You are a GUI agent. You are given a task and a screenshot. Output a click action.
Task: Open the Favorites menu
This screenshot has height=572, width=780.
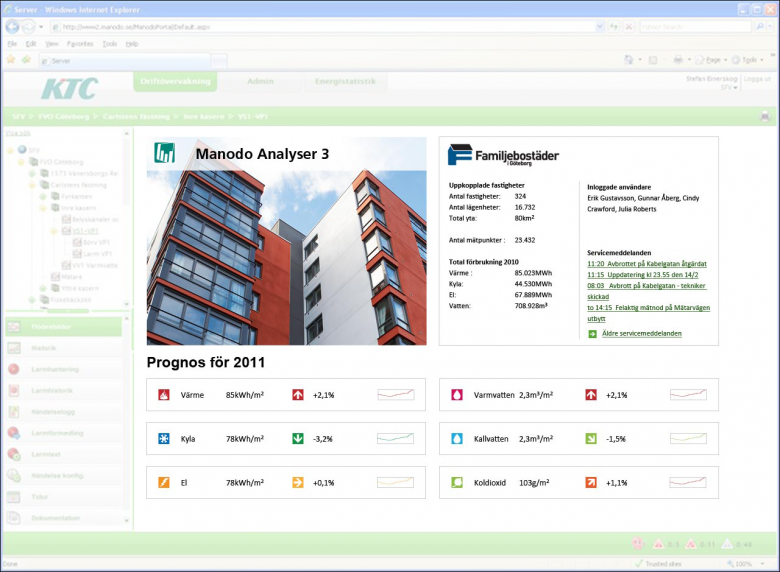point(80,44)
